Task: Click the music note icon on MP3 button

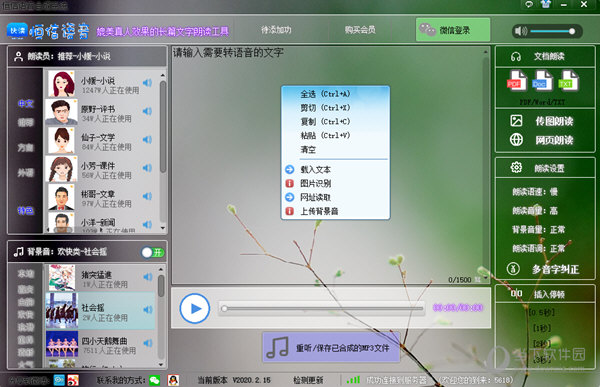Action: pyautogui.click(x=277, y=347)
